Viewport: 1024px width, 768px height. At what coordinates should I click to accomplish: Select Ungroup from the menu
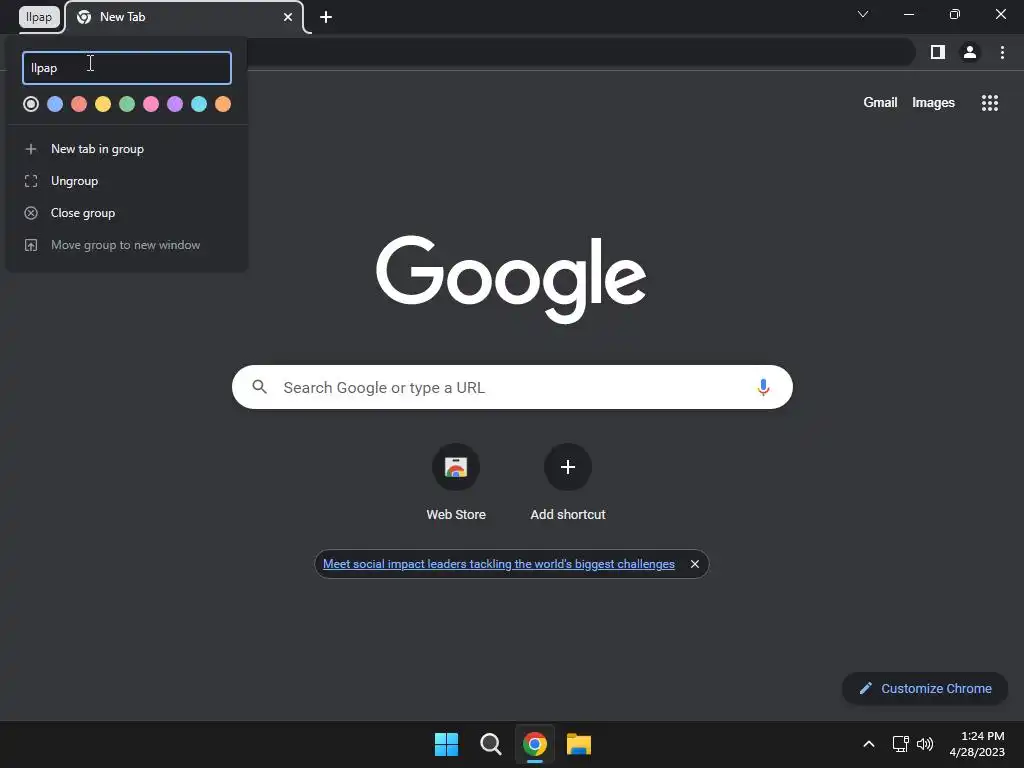(x=127, y=181)
